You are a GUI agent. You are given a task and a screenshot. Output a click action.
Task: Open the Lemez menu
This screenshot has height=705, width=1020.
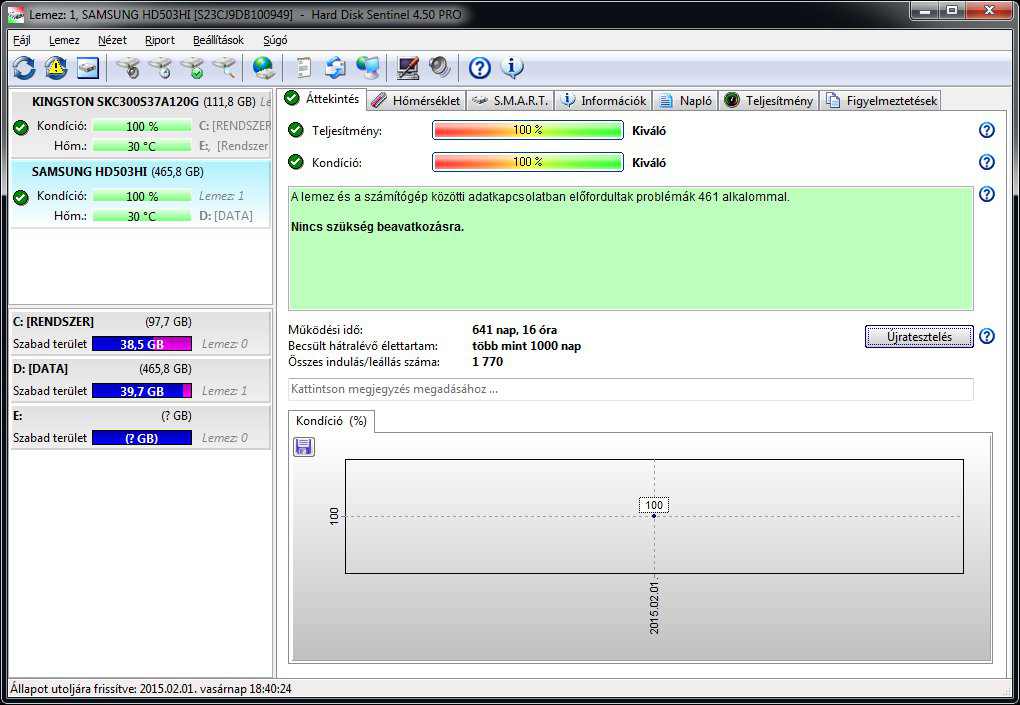click(64, 40)
